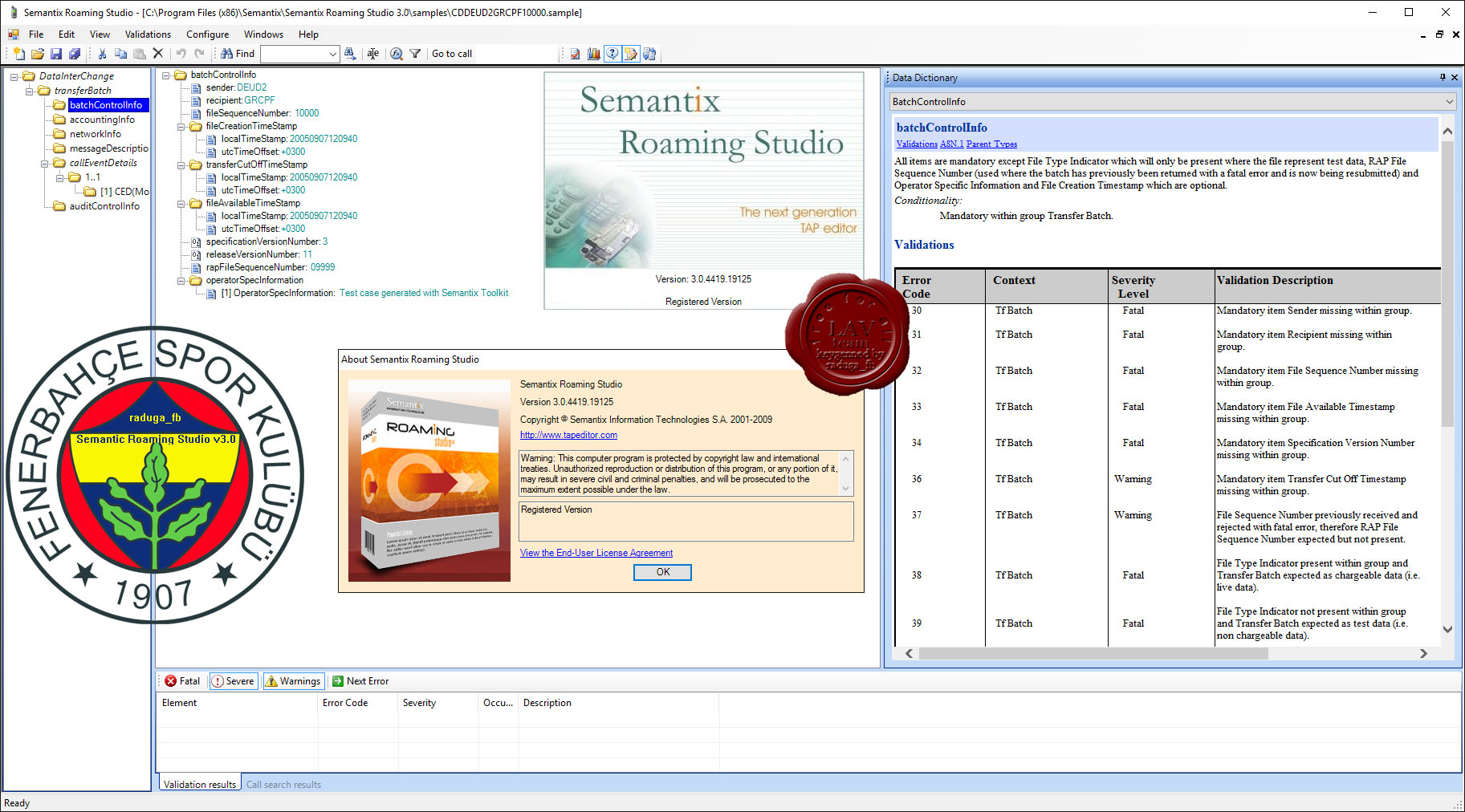Click OK in About dialog
Viewport: 1465px width, 812px height.
[x=662, y=572]
